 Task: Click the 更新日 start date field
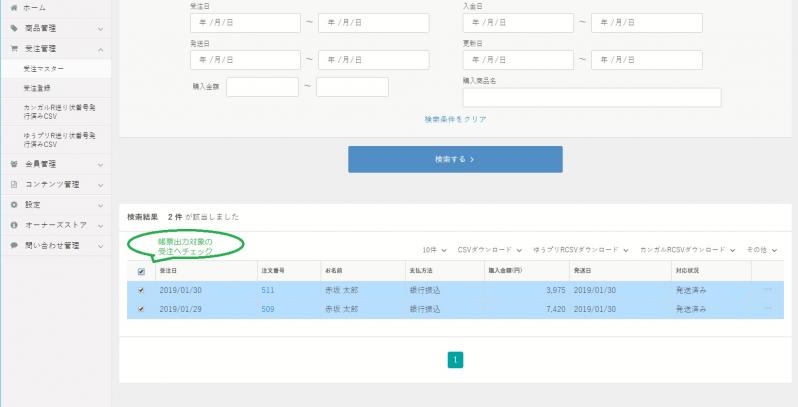(518, 60)
